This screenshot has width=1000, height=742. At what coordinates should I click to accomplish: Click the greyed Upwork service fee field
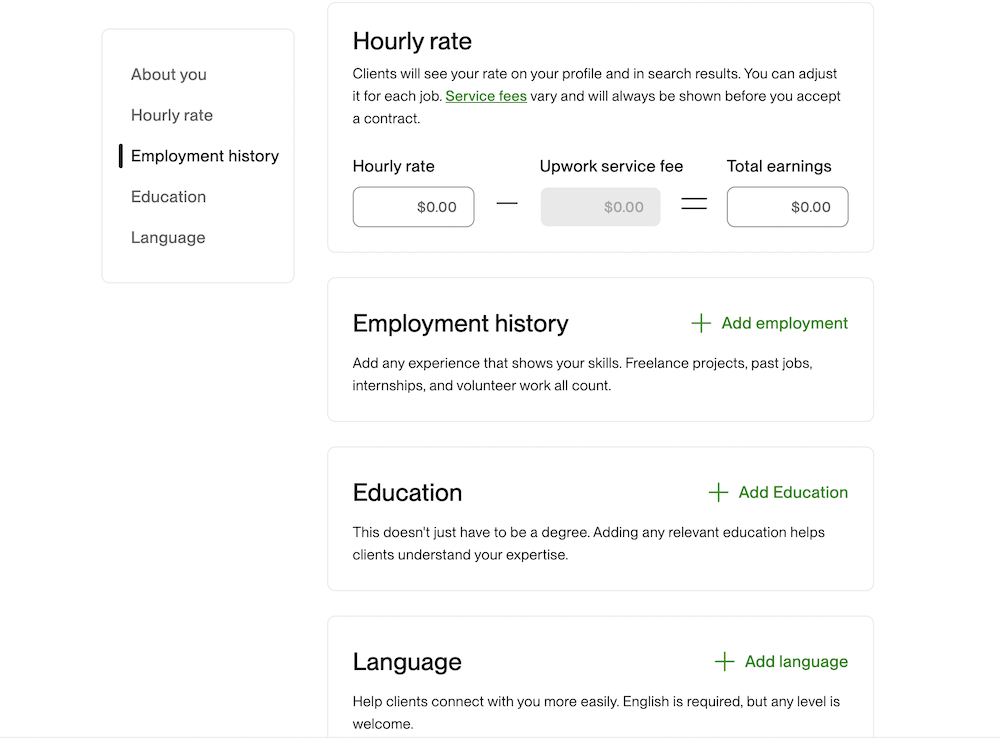point(600,207)
